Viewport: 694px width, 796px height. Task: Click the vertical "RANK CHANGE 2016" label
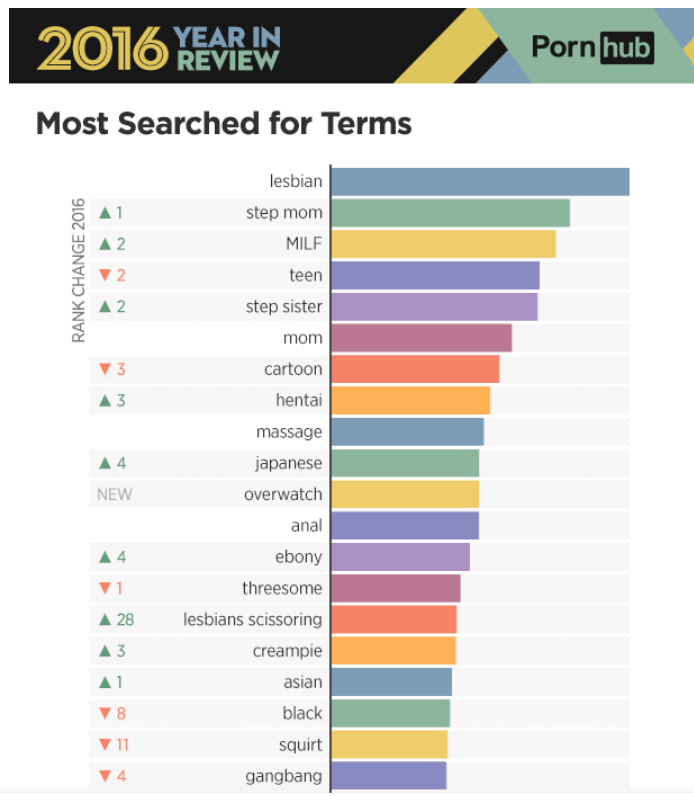click(78, 270)
